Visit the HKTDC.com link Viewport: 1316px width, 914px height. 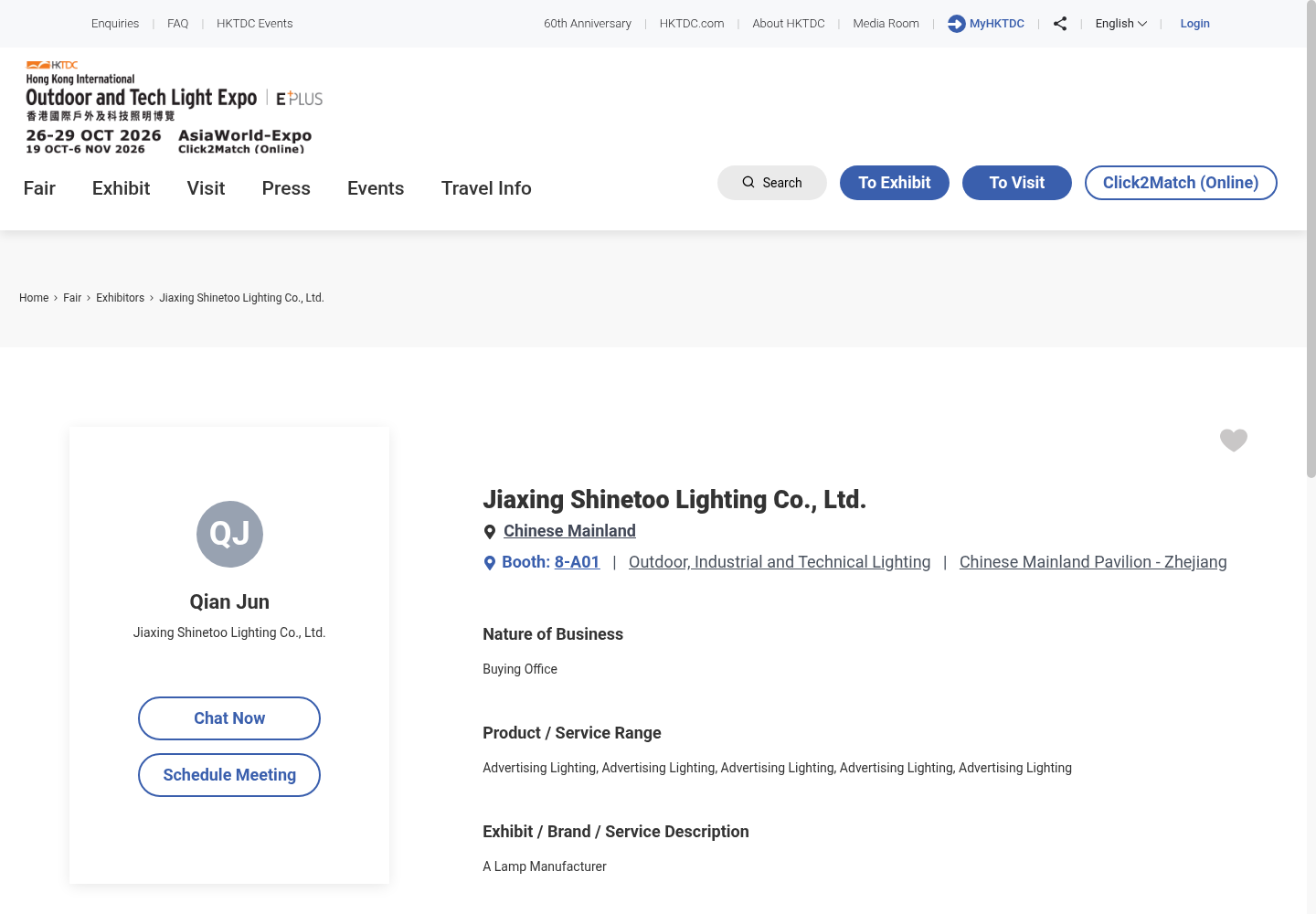[x=692, y=24]
